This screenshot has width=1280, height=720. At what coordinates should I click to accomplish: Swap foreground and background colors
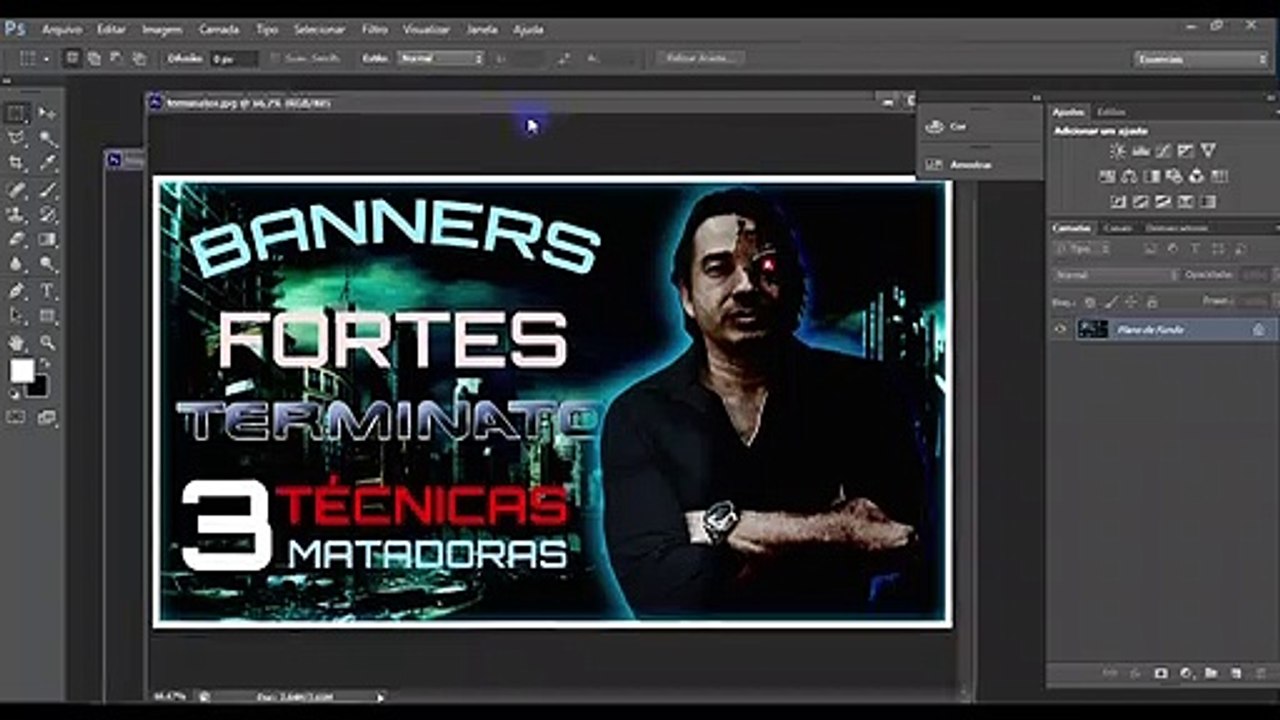point(44,363)
